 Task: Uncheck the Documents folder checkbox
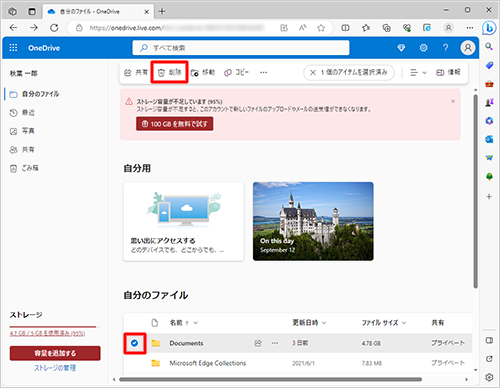pyautogui.click(x=134, y=343)
